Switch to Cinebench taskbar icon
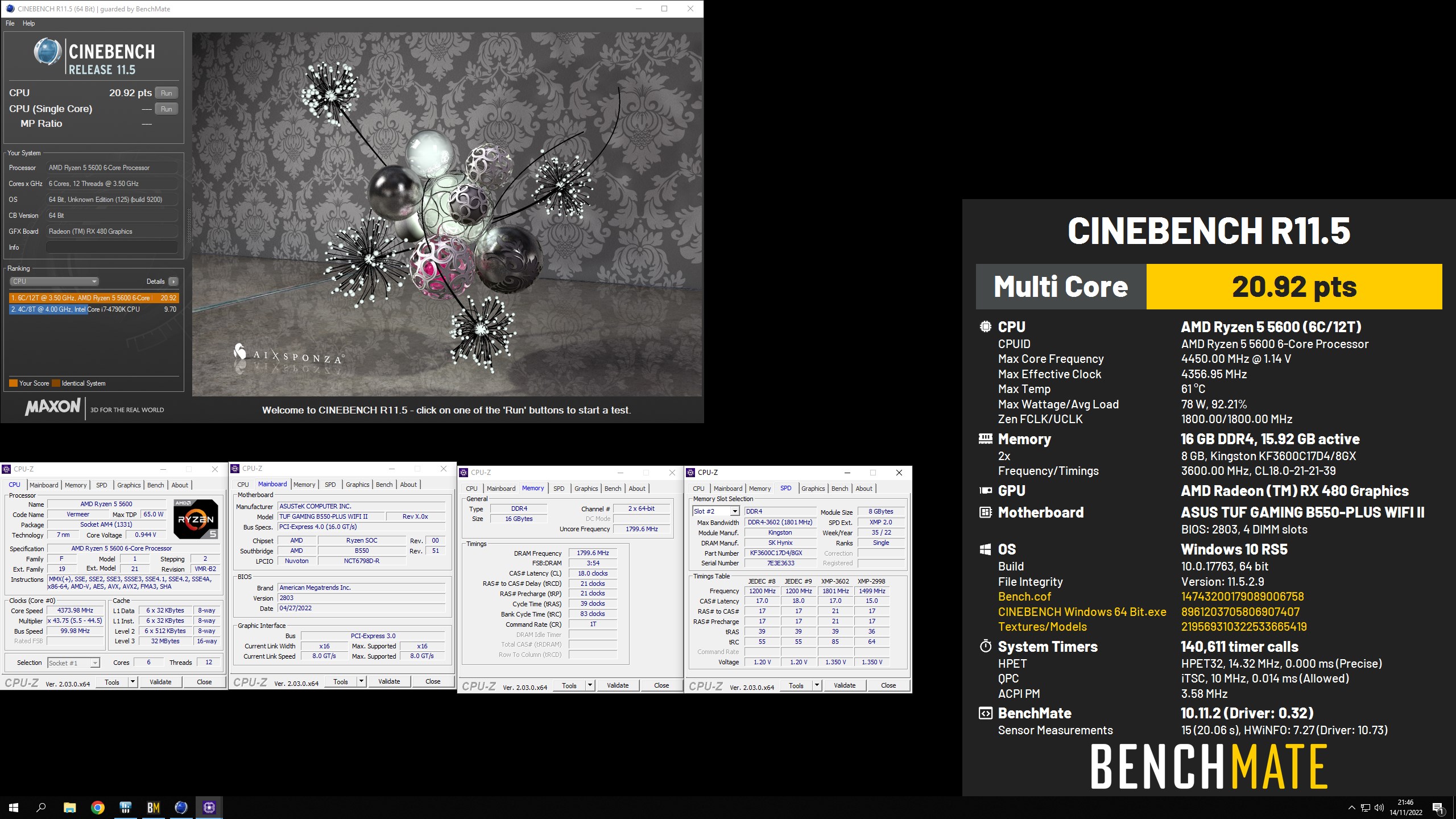This screenshot has height=819, width=1456. [x=181, y=808]
